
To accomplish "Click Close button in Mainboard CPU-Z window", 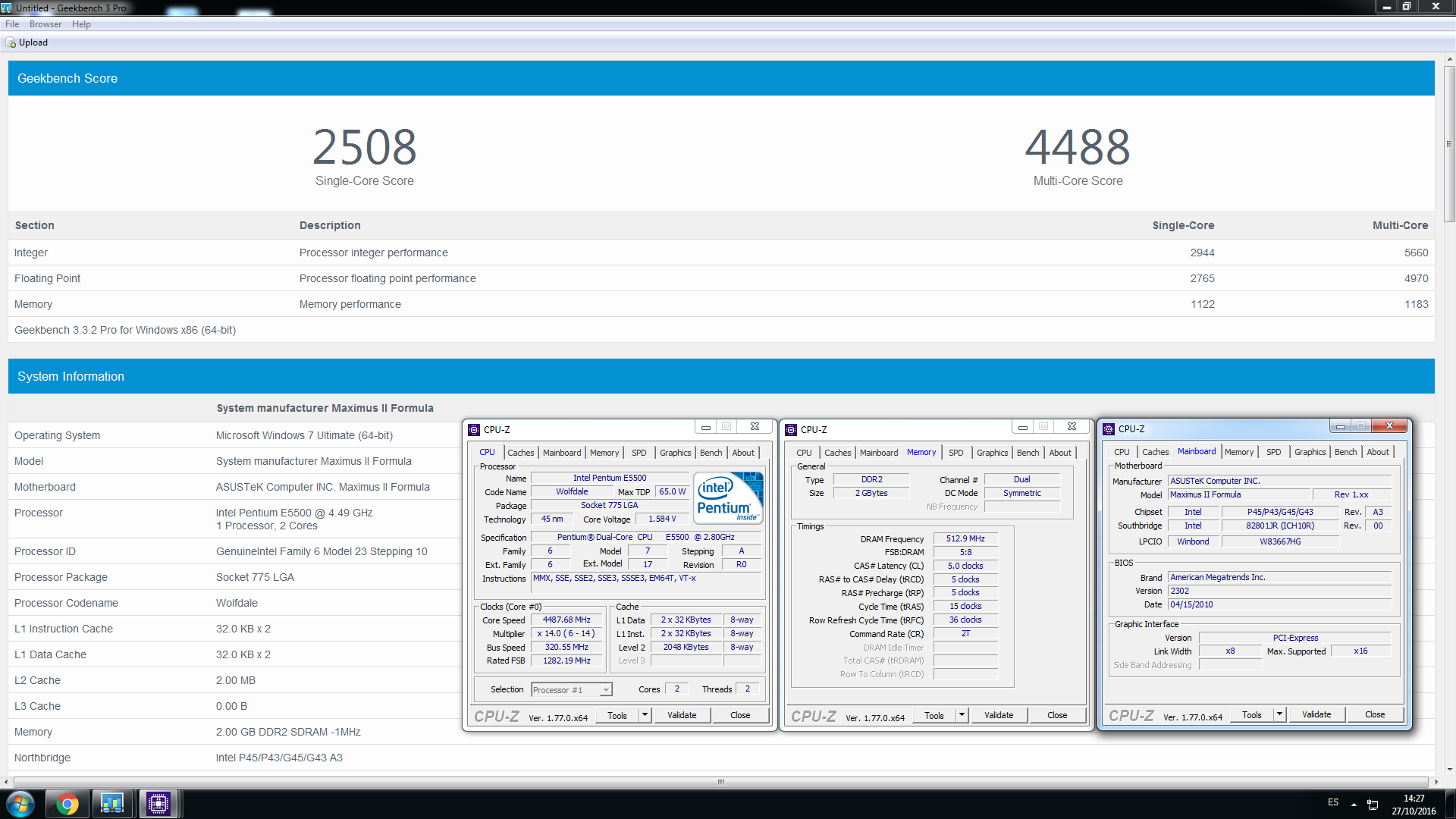I will tap(1375, 714).
